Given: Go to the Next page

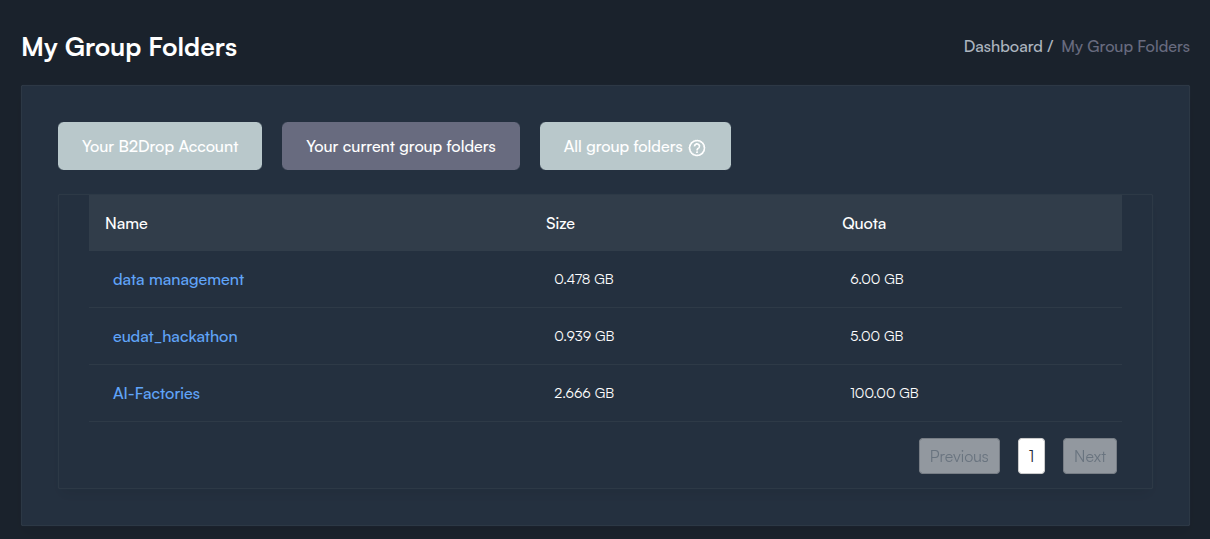Looking at the screenshot, I should point(1089,456).
